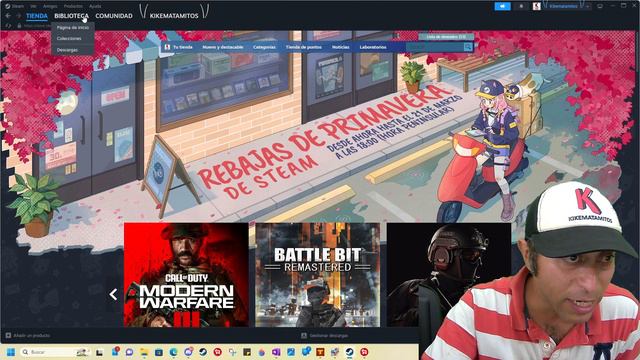The image size is (640, 360).
Task: Open the Ver menu
Action: point(33,6)
